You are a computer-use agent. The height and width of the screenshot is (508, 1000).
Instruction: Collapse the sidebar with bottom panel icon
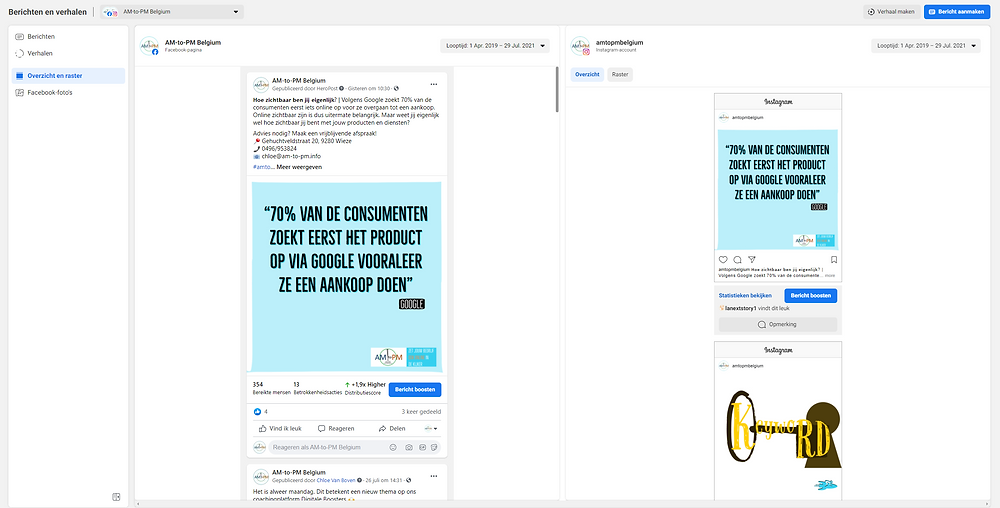coord(116,497)
